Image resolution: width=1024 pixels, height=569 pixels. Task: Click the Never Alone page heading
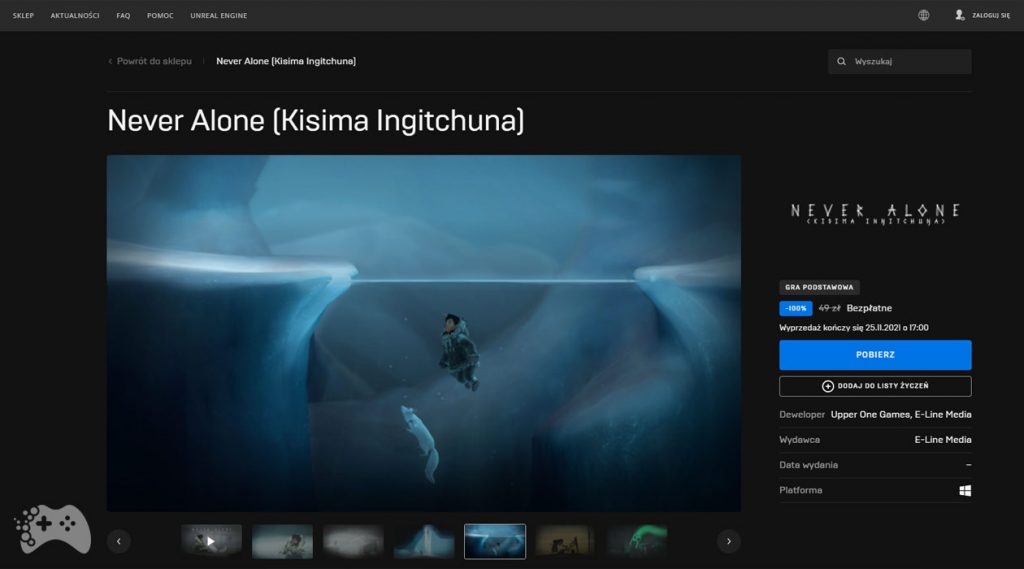(315, 121)
